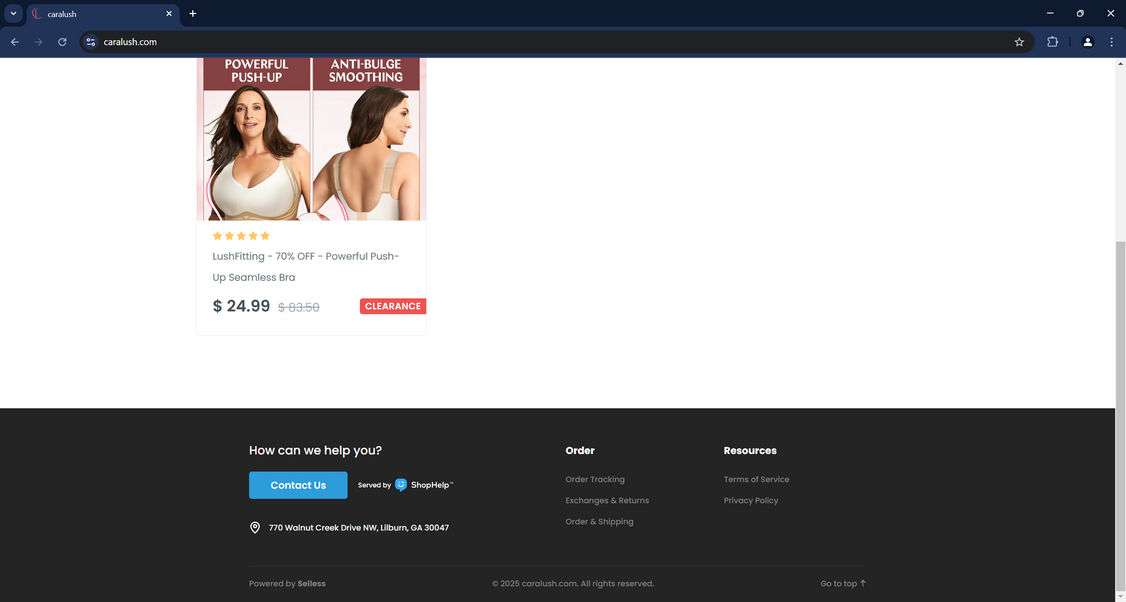
Task: Open Order Tracking link
Action: click(x=595, y=479)
